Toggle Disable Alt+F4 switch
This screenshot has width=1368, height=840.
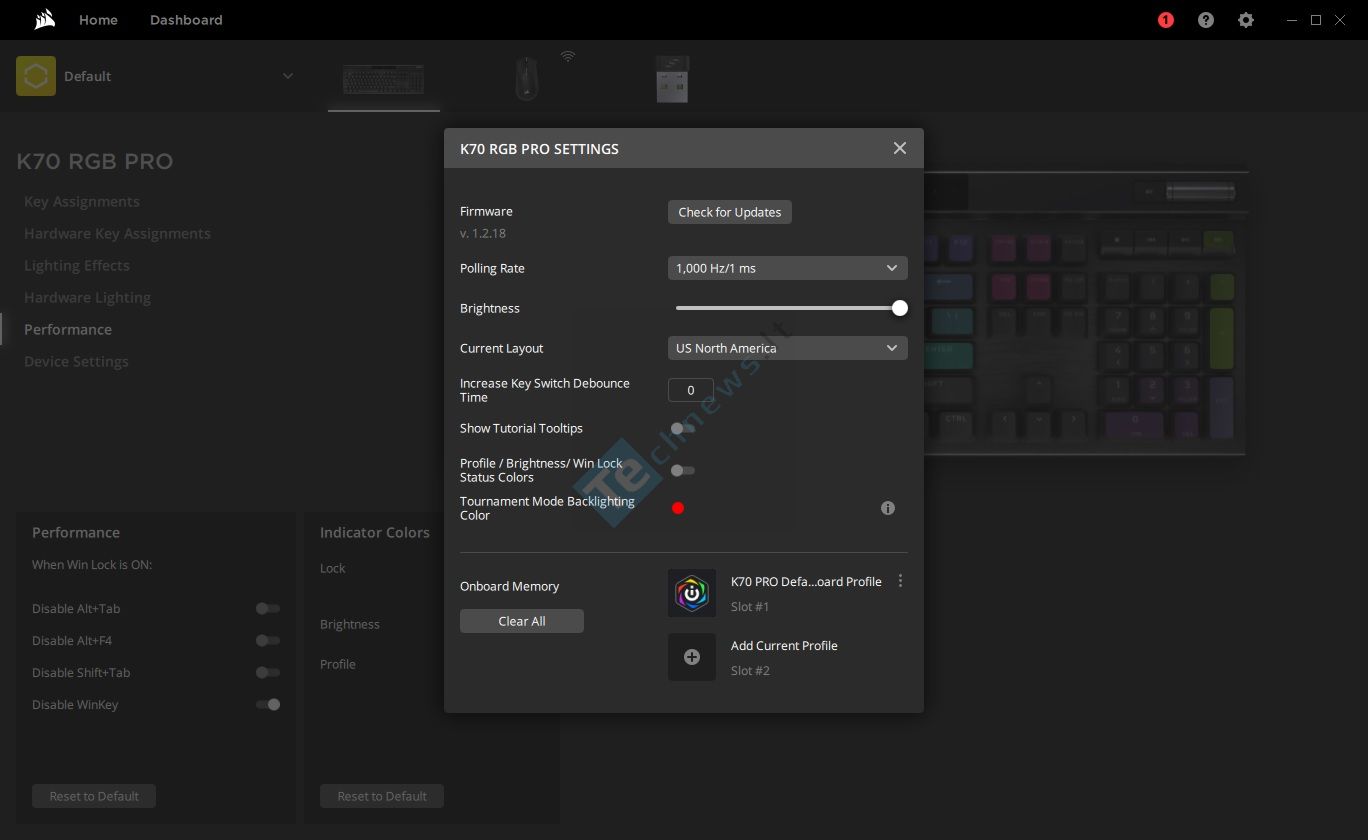pos(268,640)
